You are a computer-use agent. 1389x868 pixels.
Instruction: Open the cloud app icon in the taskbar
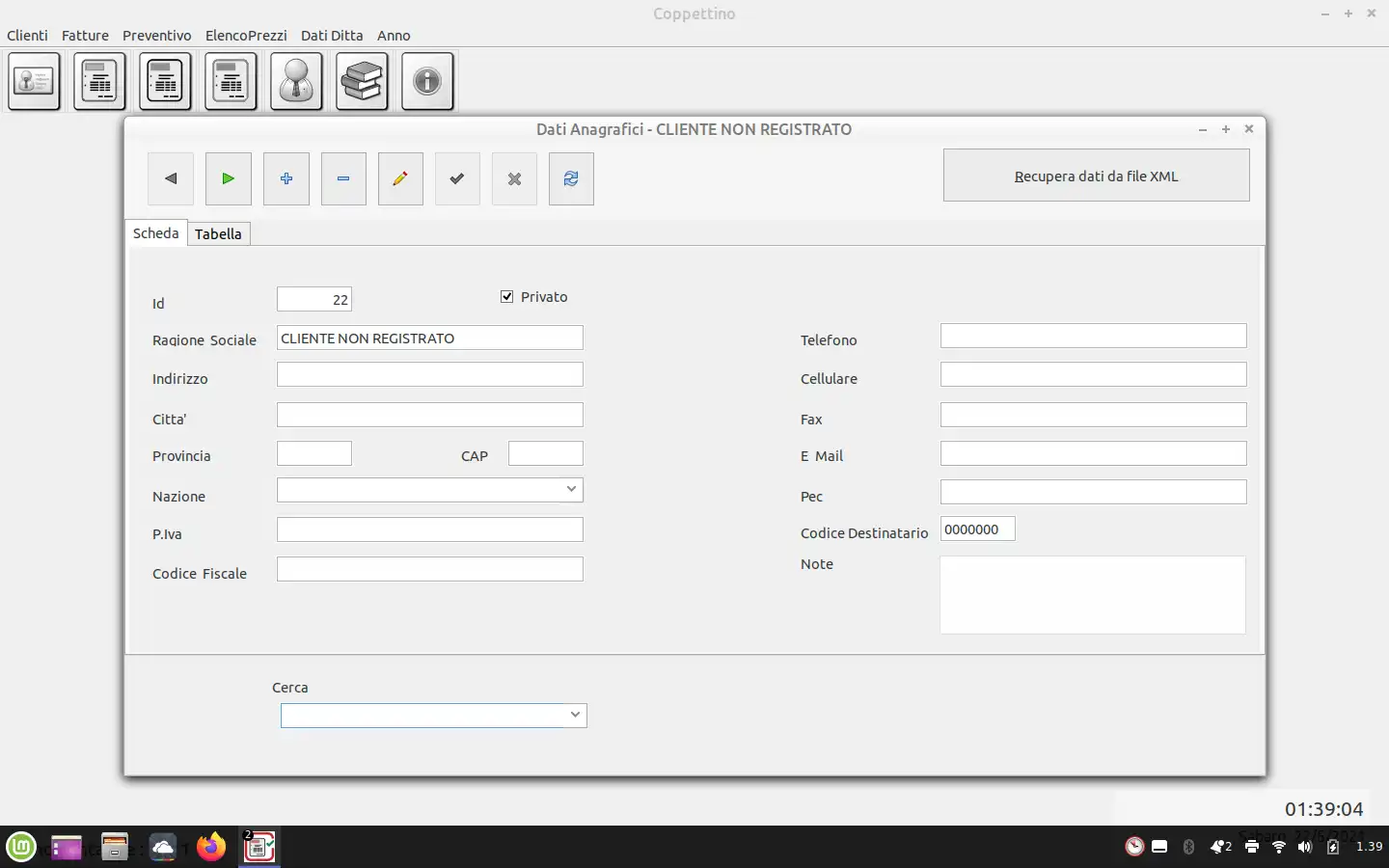163,847
